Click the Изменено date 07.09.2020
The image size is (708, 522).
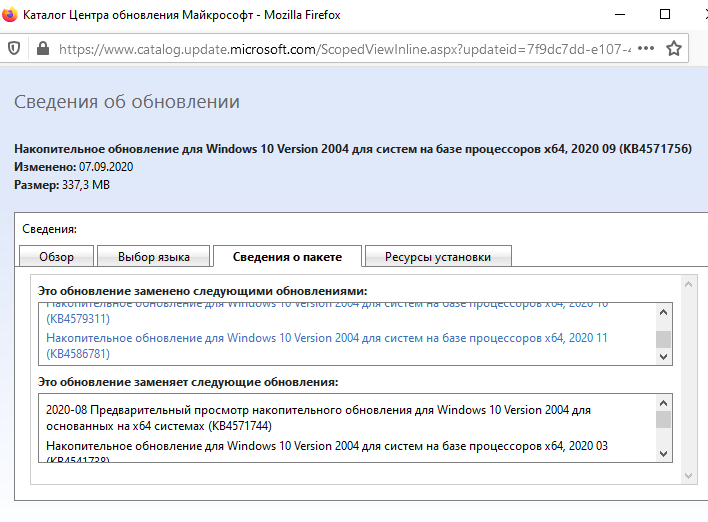[106, 167]
